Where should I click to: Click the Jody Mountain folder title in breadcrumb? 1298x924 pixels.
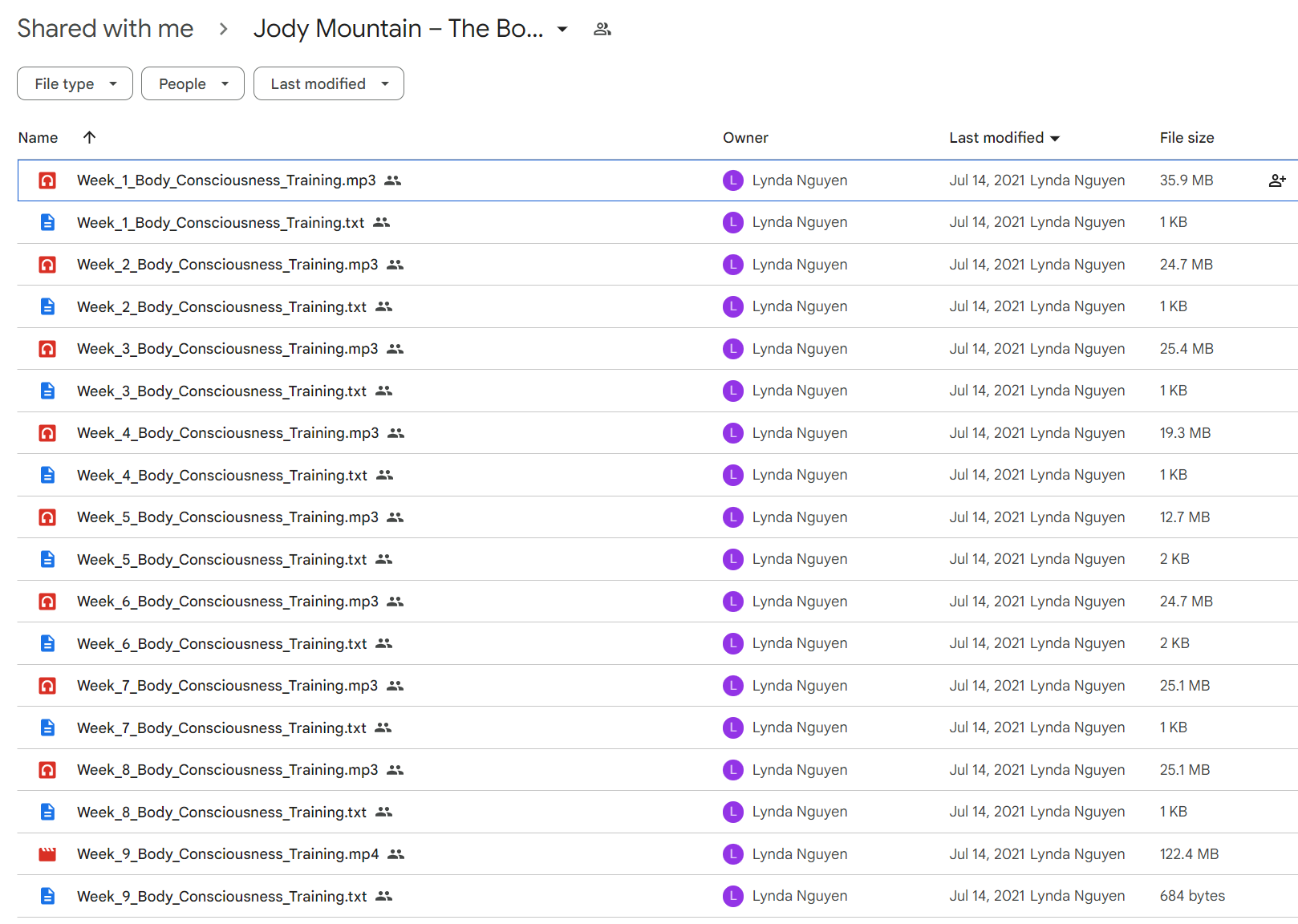(398, 29)
